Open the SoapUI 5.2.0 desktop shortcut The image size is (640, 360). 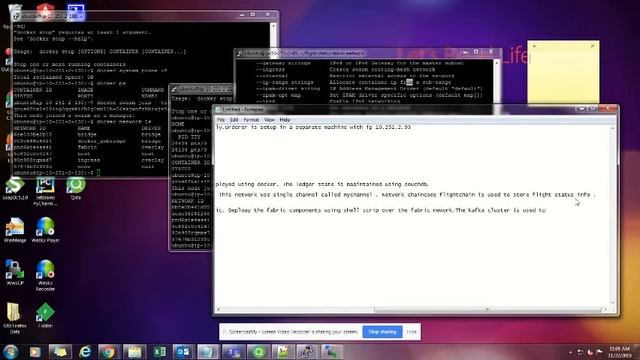pos(15,189)
